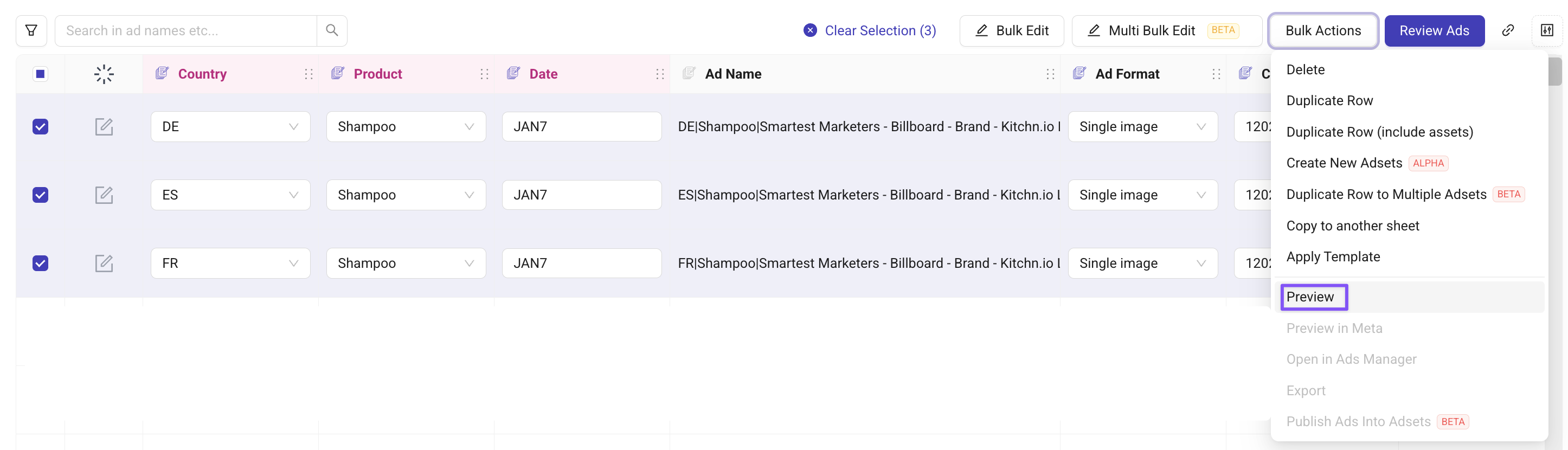Grab the Date column drag handle
The image size is (1568, 450).
[660, 74]
